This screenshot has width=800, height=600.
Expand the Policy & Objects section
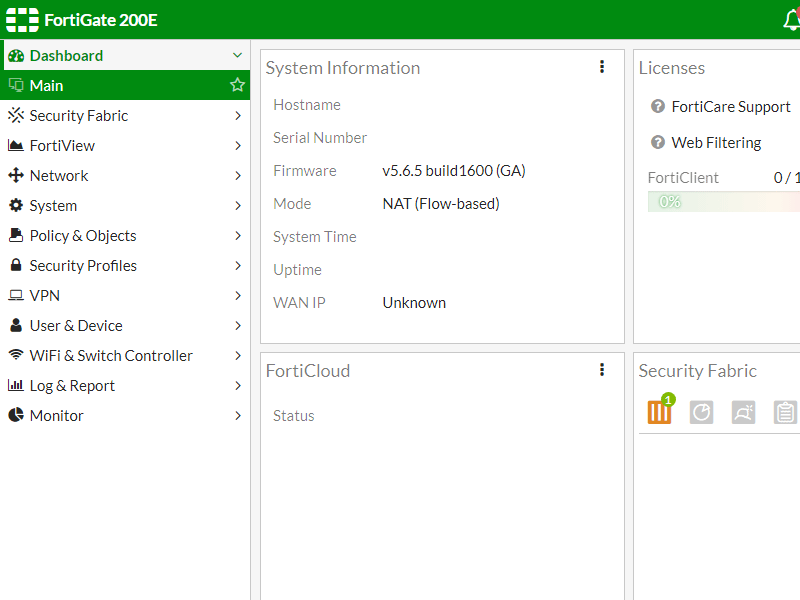[x=237, y=236]
